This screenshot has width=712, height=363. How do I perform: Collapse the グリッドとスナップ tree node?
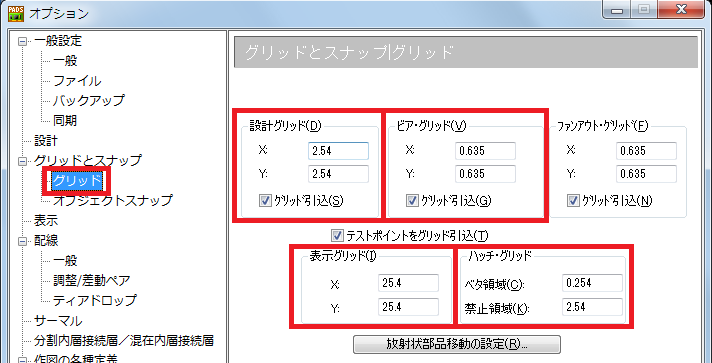click(22, 161)
